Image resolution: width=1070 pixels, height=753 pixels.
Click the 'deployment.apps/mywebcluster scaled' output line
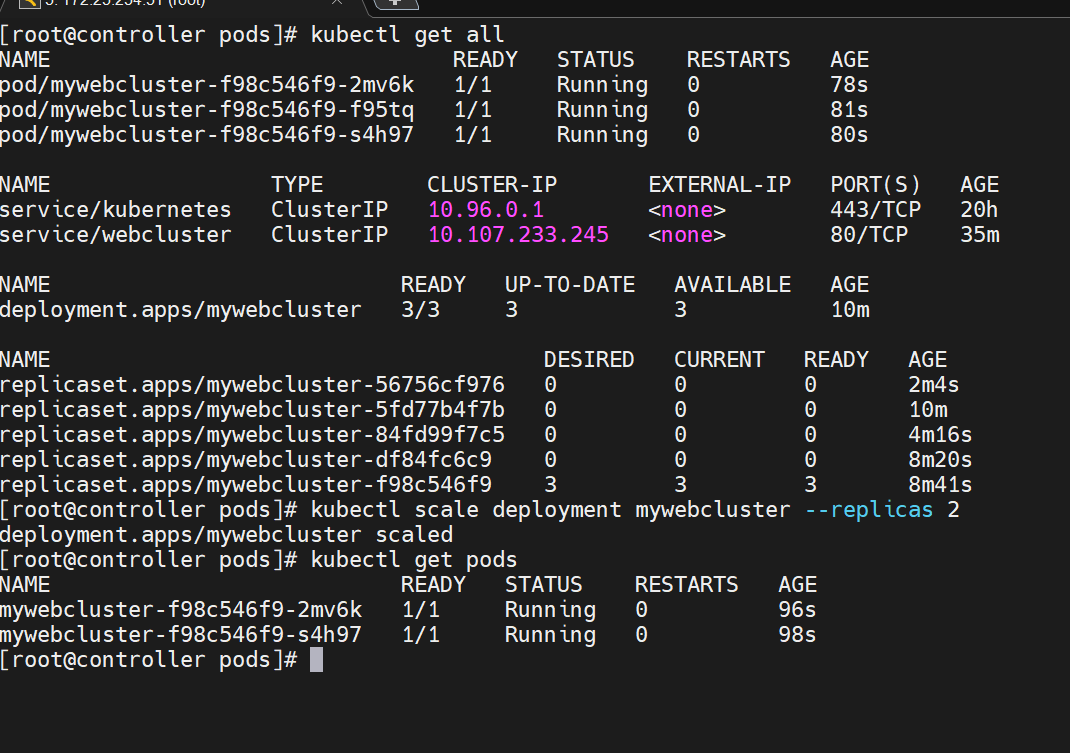(x=227, y=535)
